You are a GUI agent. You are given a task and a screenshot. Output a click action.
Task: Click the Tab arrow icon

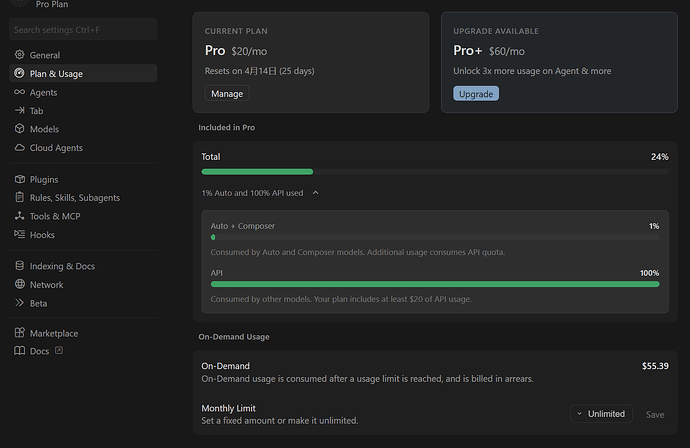click(x=19, y=110)
